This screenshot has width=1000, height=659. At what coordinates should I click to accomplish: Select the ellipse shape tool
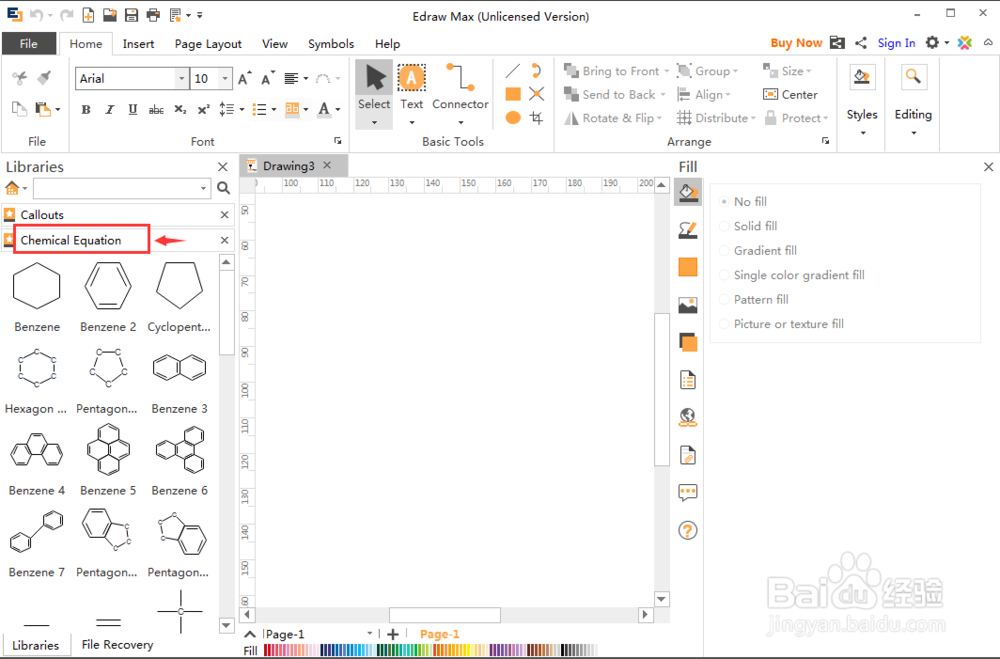[x=513, y=118]
